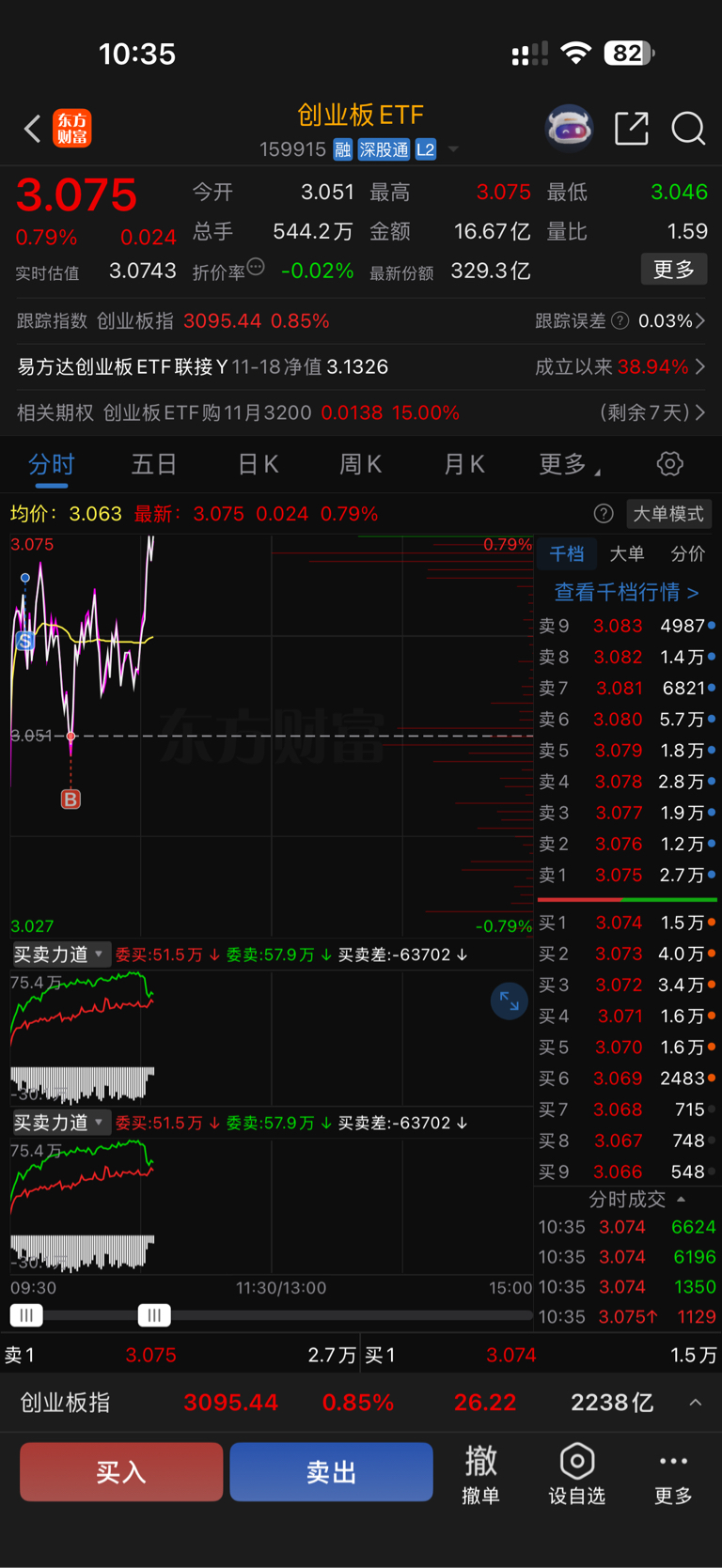Tap the 撤单 cancel order icon
The image size is (722, 1568).
tap(480, 1461)
